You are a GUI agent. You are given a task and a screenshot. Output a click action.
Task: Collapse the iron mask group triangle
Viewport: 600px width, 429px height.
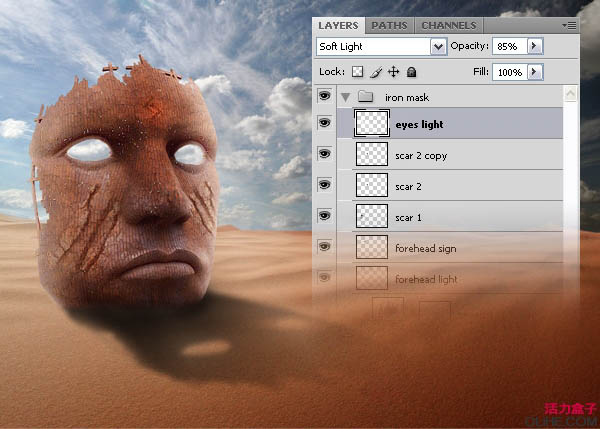point(346,97)
